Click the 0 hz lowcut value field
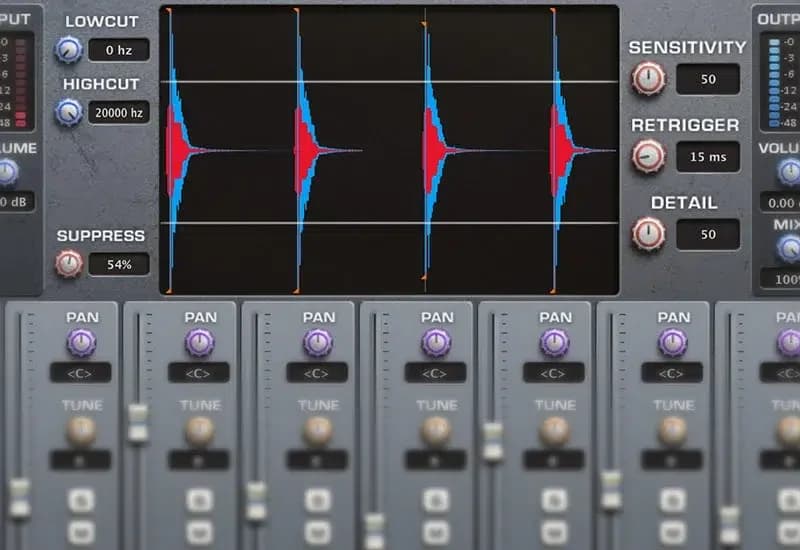Viewport: 800px width, 550px height. pos(119,50)
